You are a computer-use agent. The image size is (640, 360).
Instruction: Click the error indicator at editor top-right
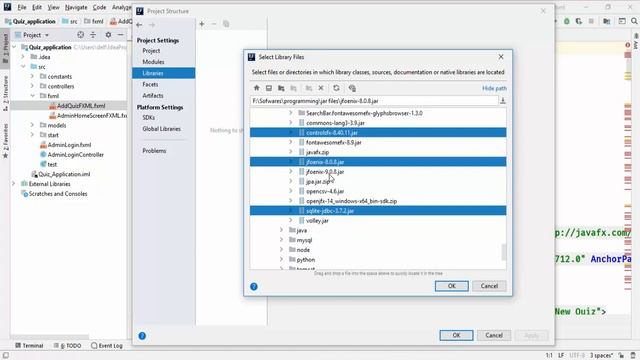(628, 45)
